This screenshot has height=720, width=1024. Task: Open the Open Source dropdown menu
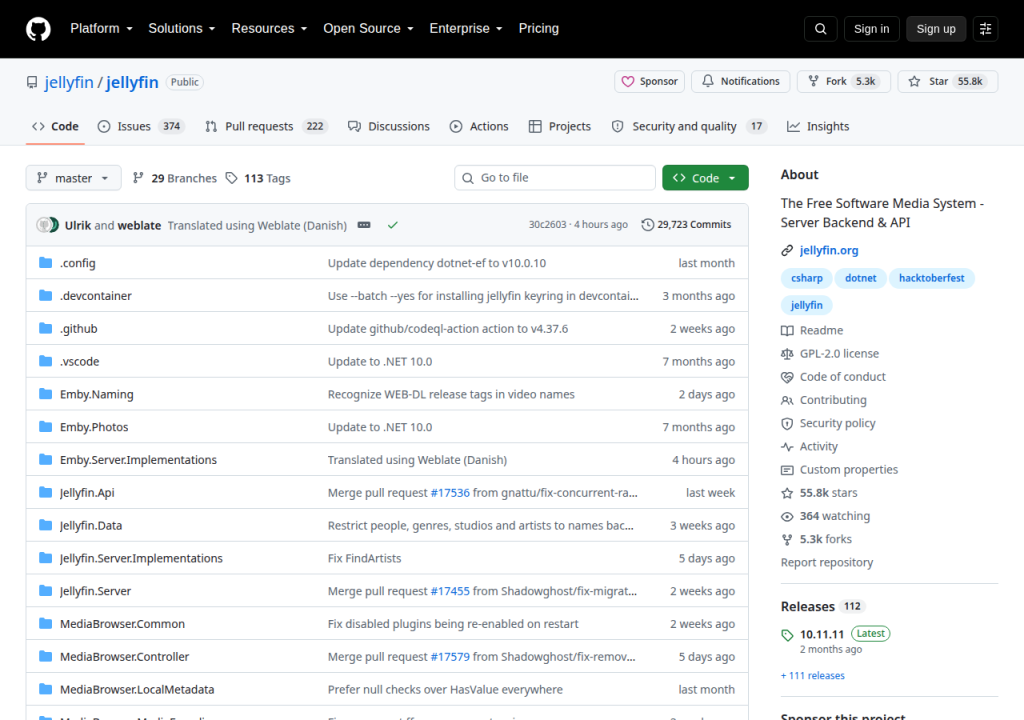pos(368,29)
